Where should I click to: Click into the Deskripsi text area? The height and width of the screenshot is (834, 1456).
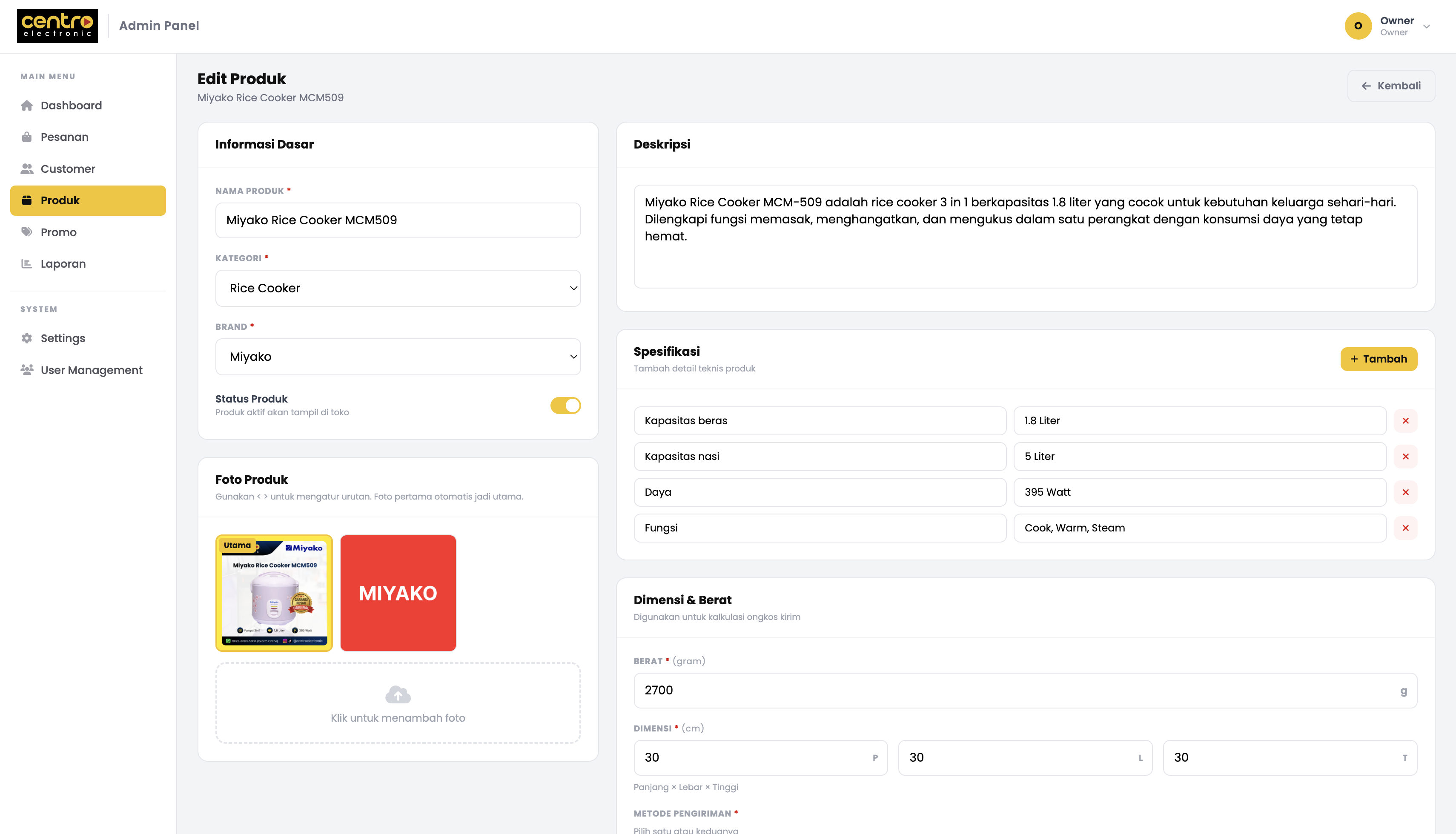[1026, 237]
